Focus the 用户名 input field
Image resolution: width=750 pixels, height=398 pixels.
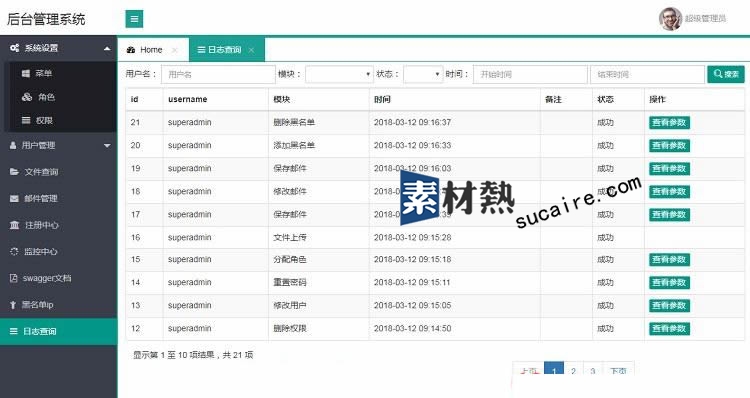click(218, 75)
